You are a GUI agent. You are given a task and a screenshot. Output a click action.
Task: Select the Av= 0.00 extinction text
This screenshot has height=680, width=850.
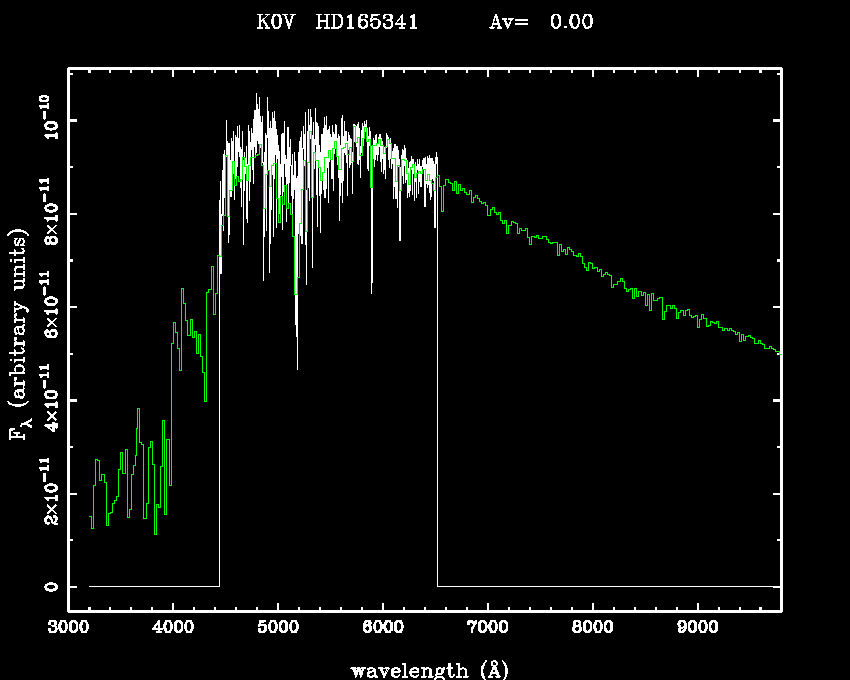click(540, 22)
